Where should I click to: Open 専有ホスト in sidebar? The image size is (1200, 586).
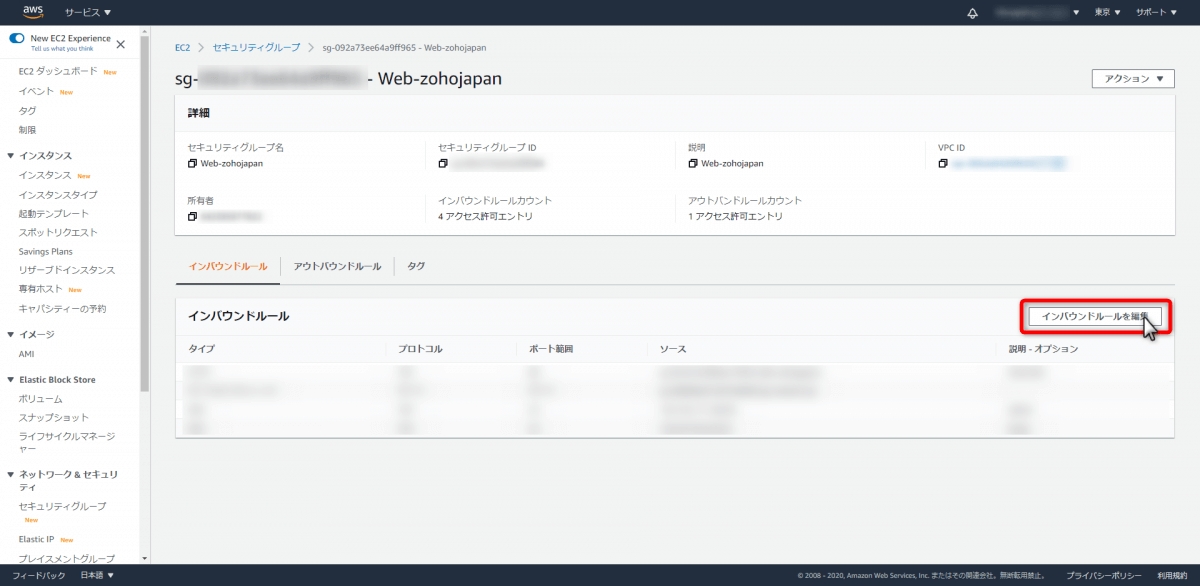(40, 289)
